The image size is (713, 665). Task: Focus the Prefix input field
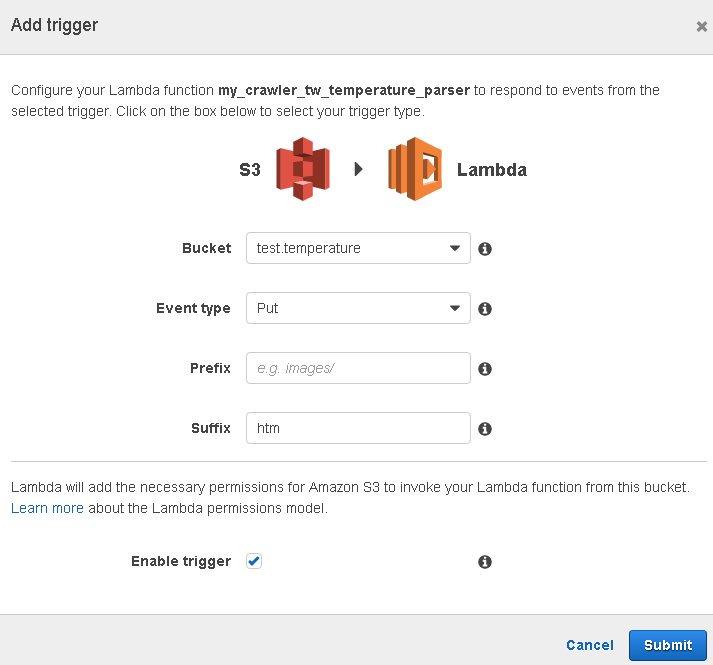click(358, 368)
